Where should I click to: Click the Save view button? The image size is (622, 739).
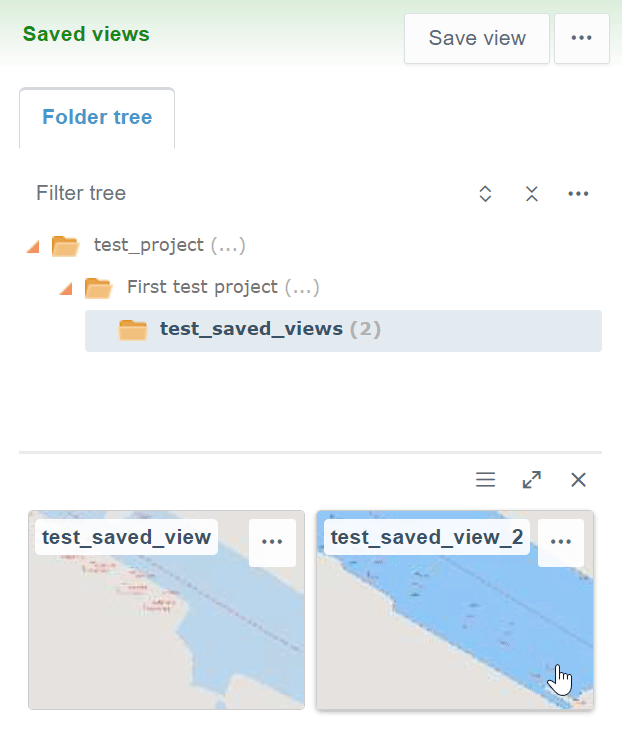tap(477, 39)
